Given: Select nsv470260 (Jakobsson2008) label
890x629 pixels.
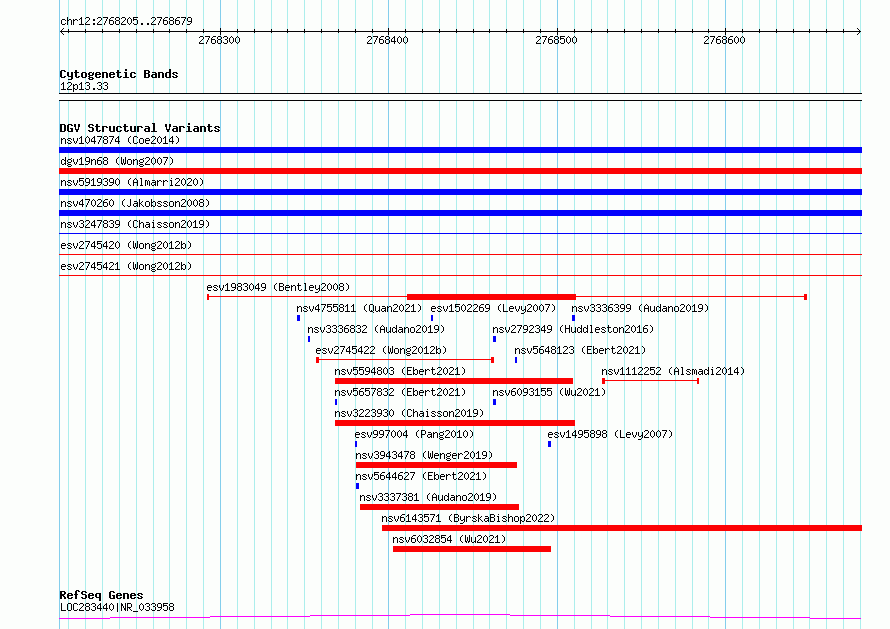Looking at the screenshot, I should click(x=135, y=203).
